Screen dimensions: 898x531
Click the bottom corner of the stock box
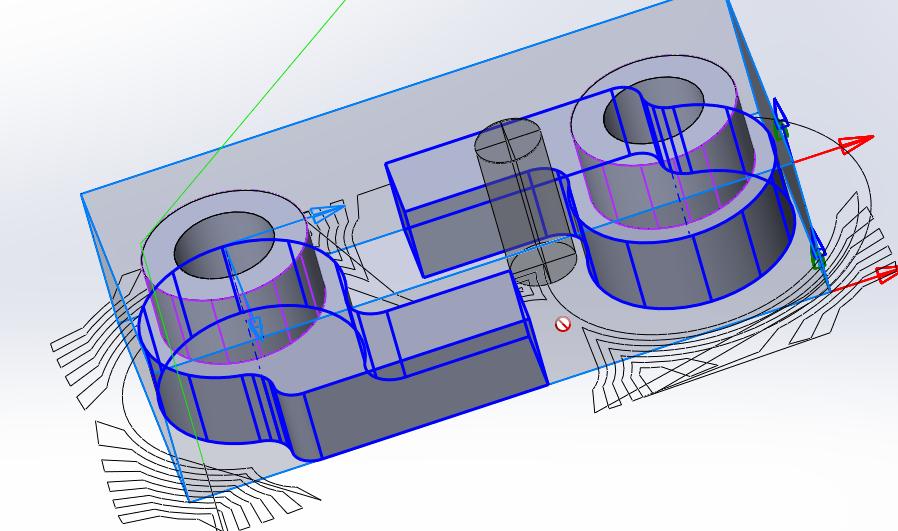pyautogui.click(x=188, y=499)
